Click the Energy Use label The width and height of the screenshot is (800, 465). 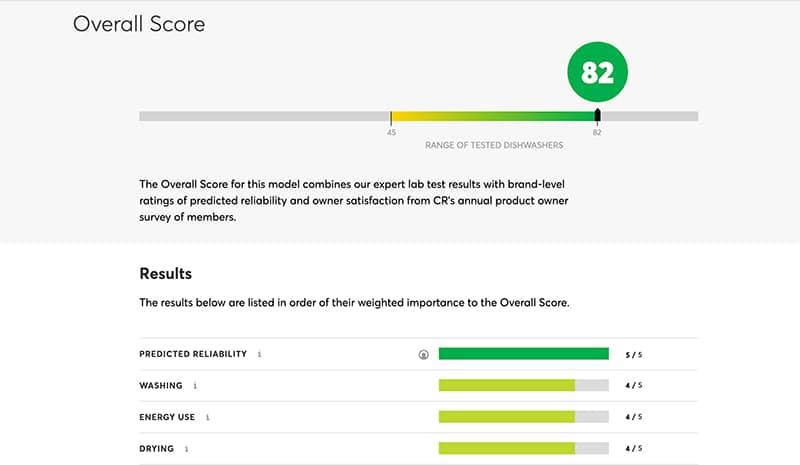point(167,417)
